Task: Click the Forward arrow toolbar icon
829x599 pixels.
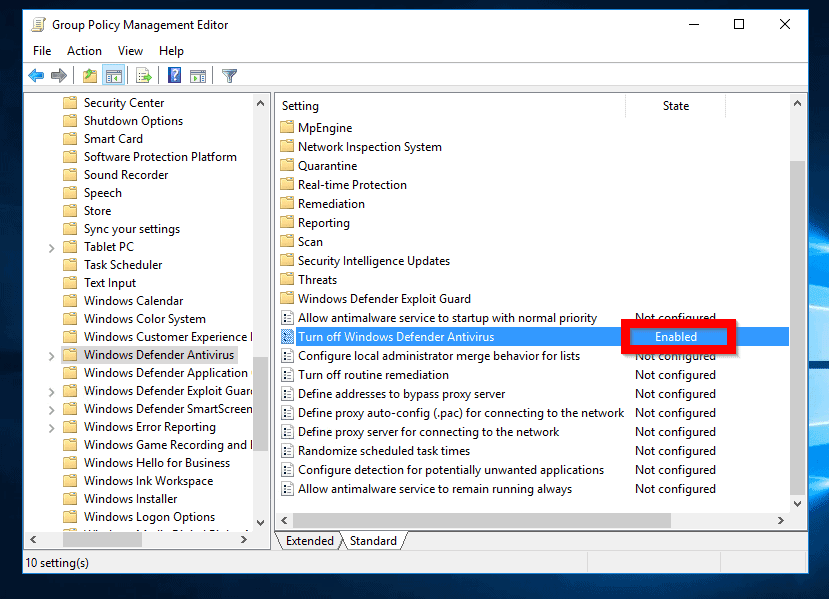Action: tap(59, 76)
